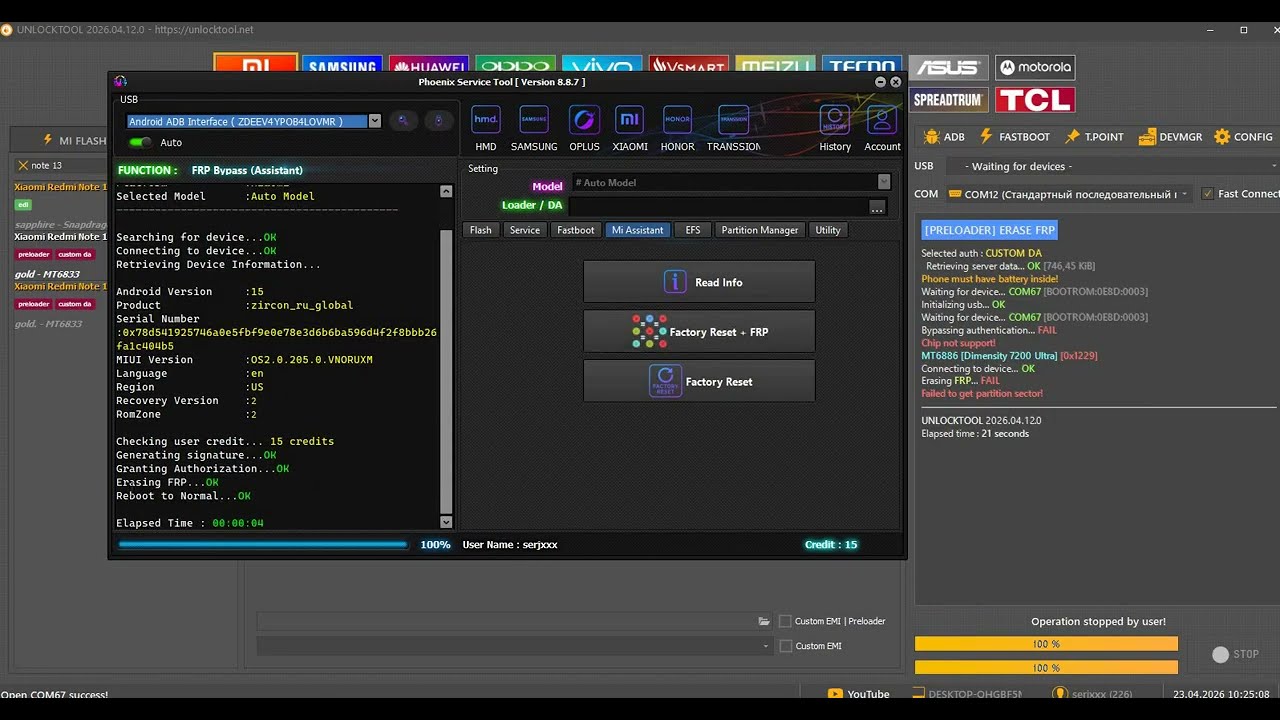The height and width of the screenshot is (720, 1280).
Task: Select the Mi Assistant tab
Action: point(637,230)
